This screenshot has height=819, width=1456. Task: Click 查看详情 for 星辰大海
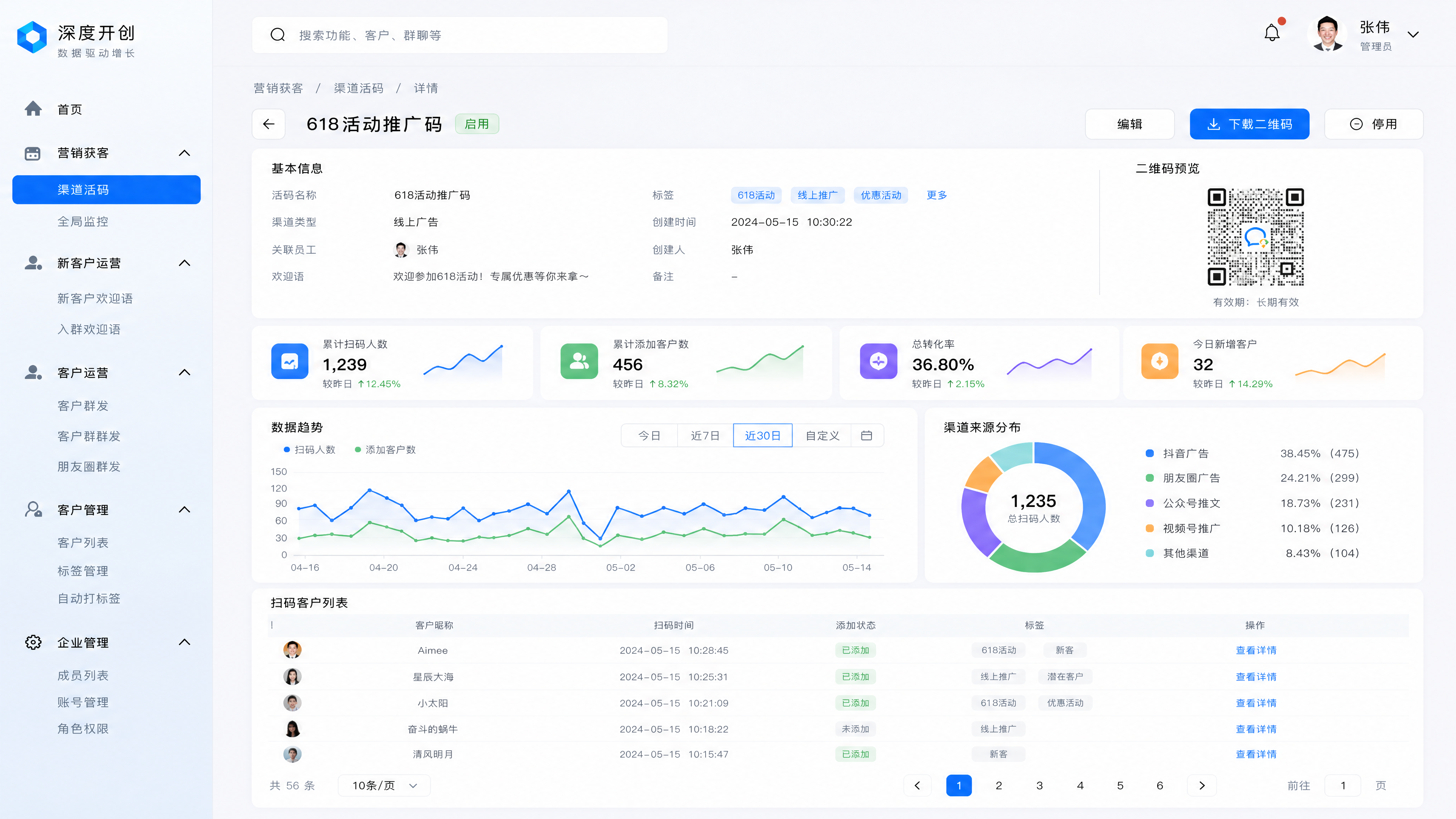(x=1256, y=676)
